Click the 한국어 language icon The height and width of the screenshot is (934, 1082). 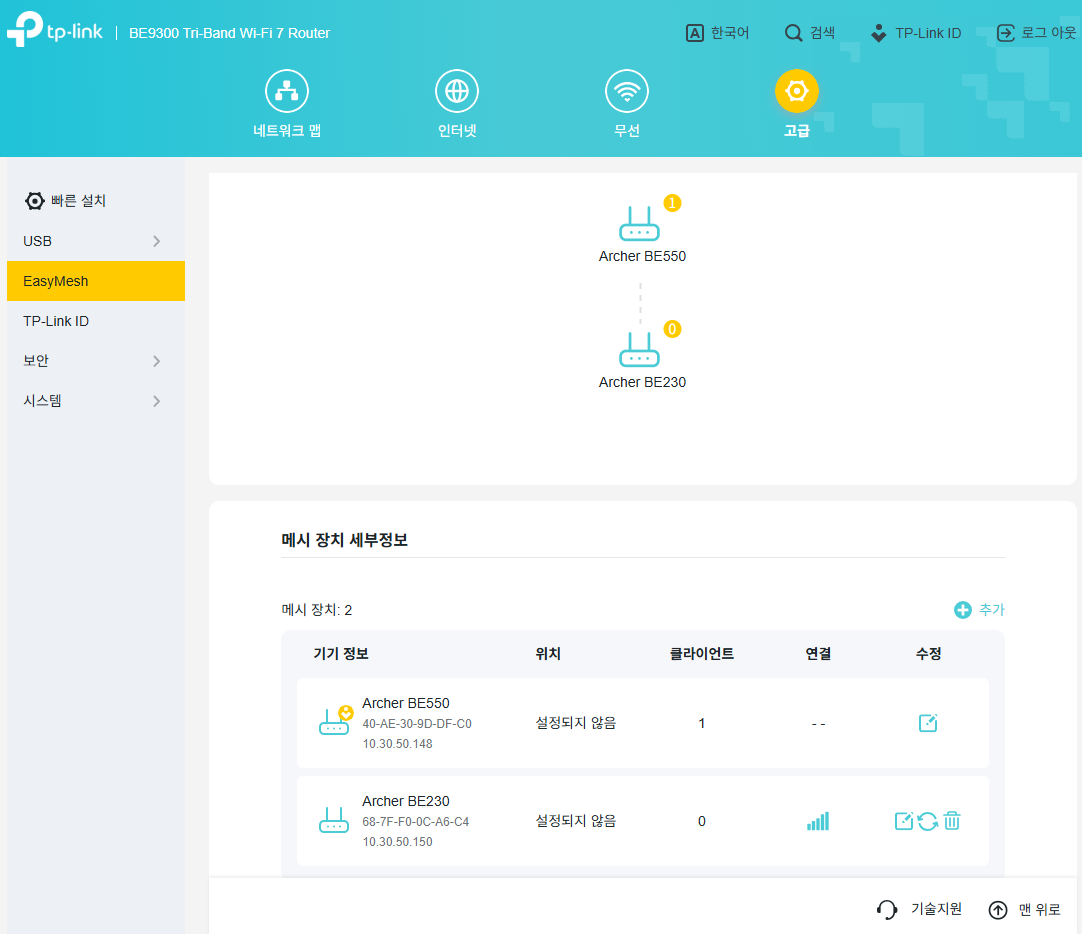pyautogui.click(x=694, y=32)
